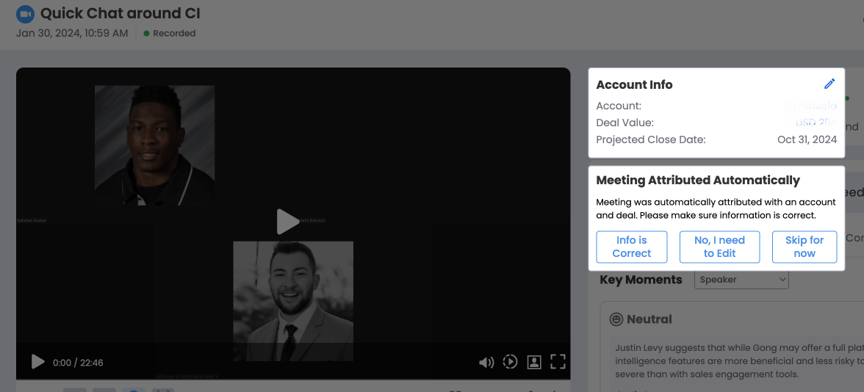Click the small play button in video controls
Image resolution: width=864 pixels, height=392 pixels.
37,362
